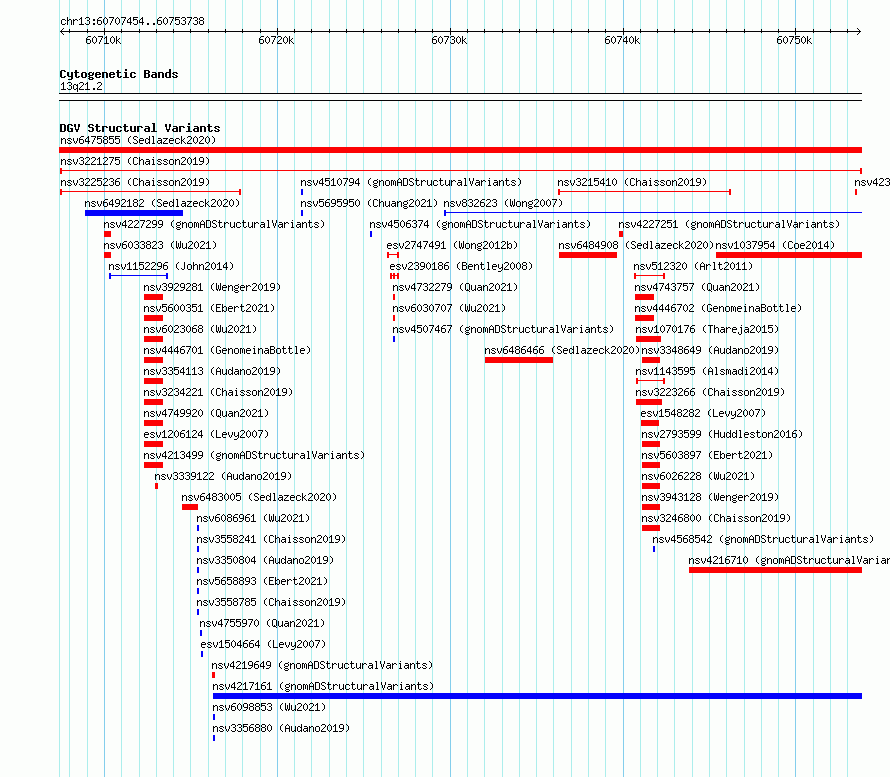Click nsv2793599 (Huddleston2016) label
This screenshot has width=890, height=777.
(722, 434)
